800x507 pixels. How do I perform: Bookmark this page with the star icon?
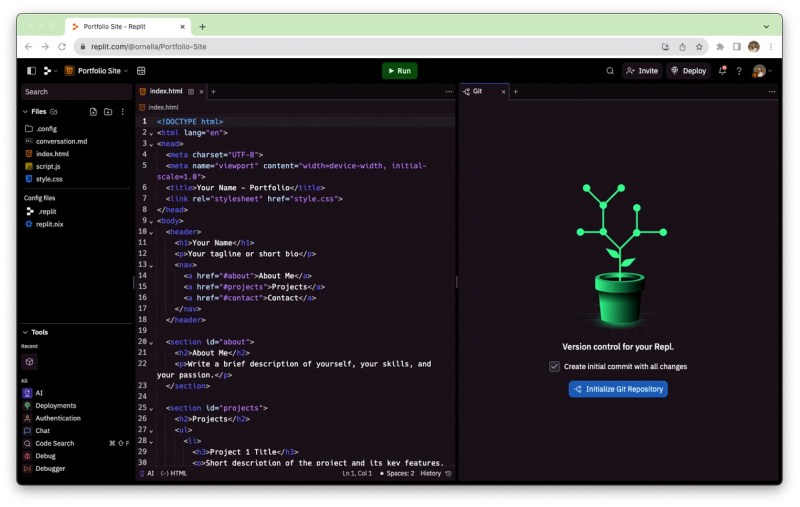(699, 47)
